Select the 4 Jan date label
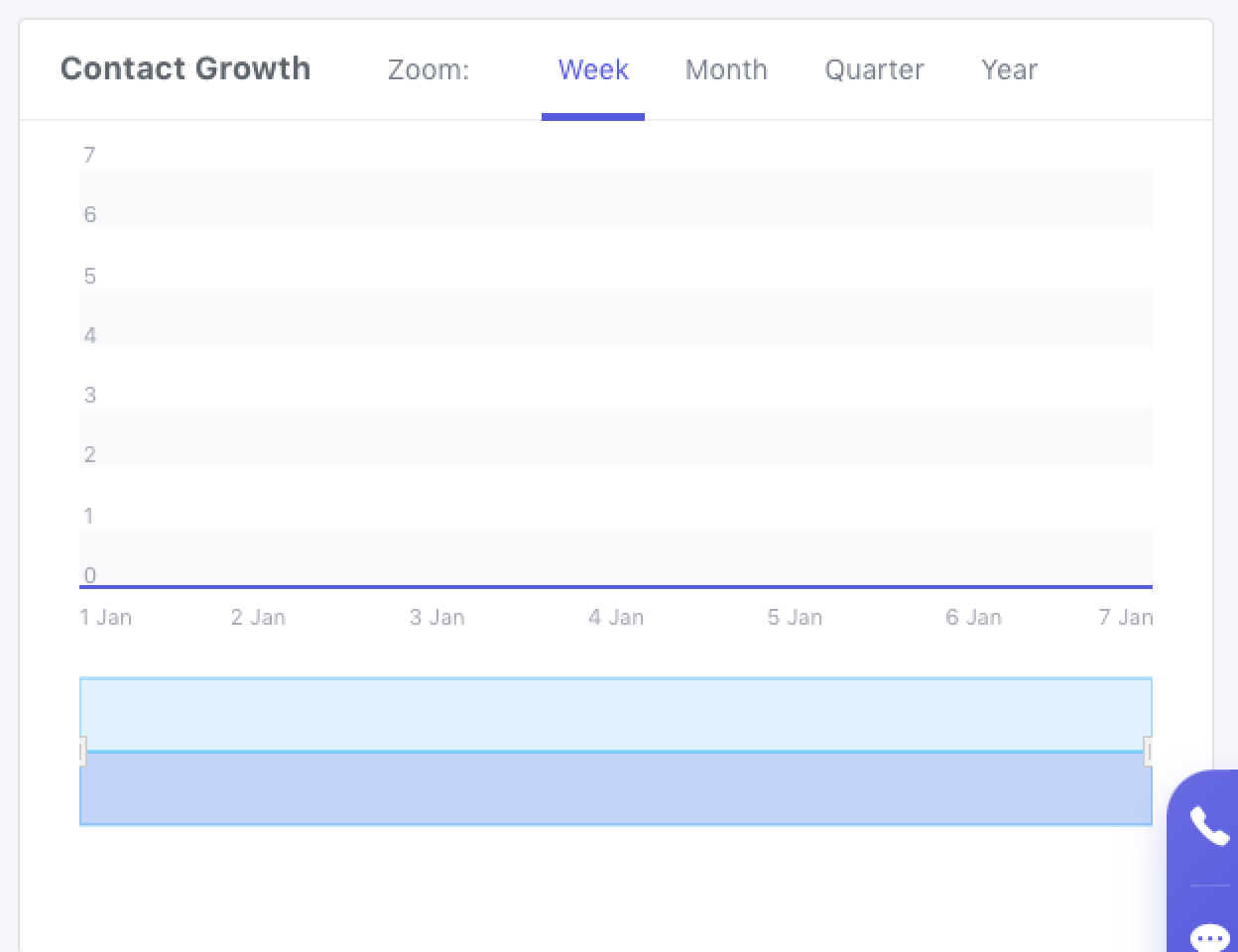Image resolution: width=1238 pixels, height=952 pixels. 615,618
